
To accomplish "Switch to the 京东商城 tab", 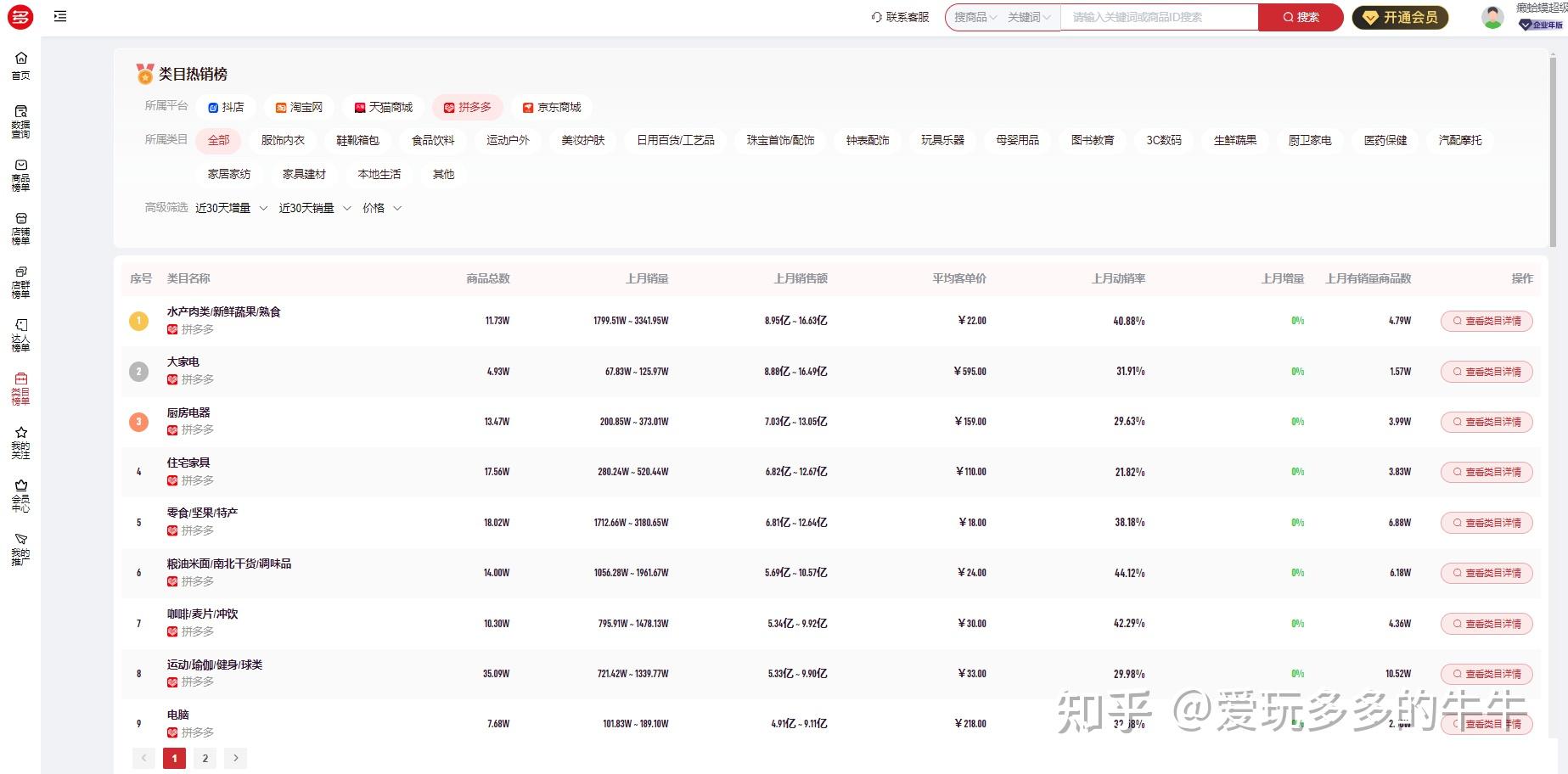I will point(553,107).
